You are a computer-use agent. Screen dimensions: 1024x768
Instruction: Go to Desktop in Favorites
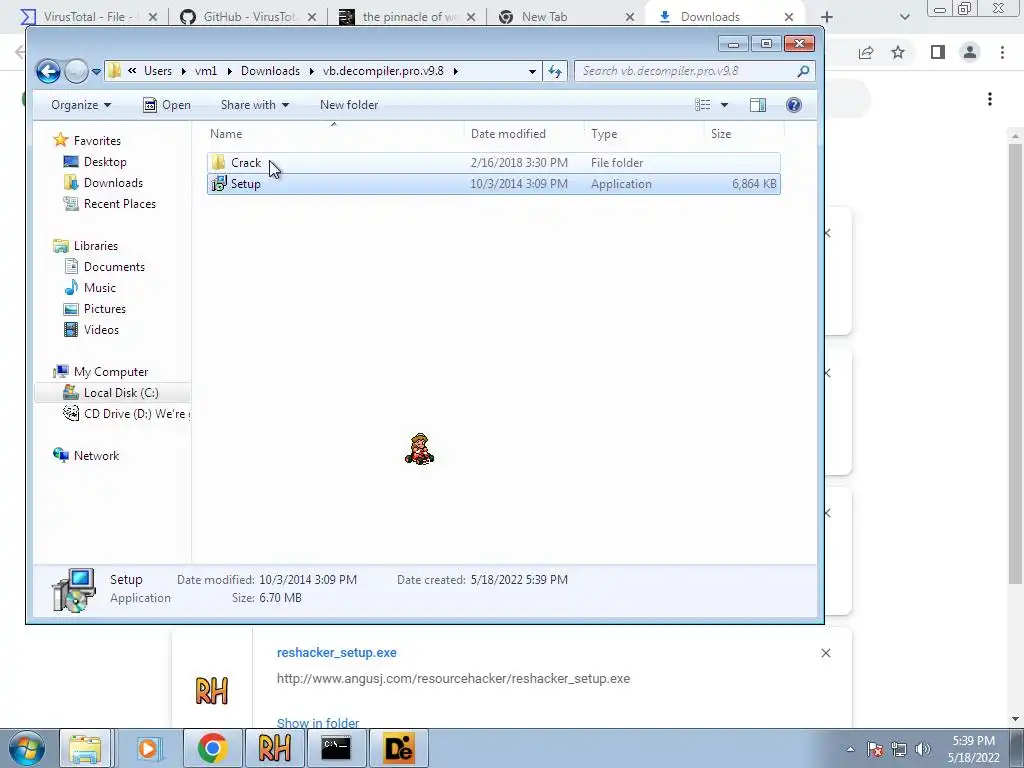click(104, 161)
